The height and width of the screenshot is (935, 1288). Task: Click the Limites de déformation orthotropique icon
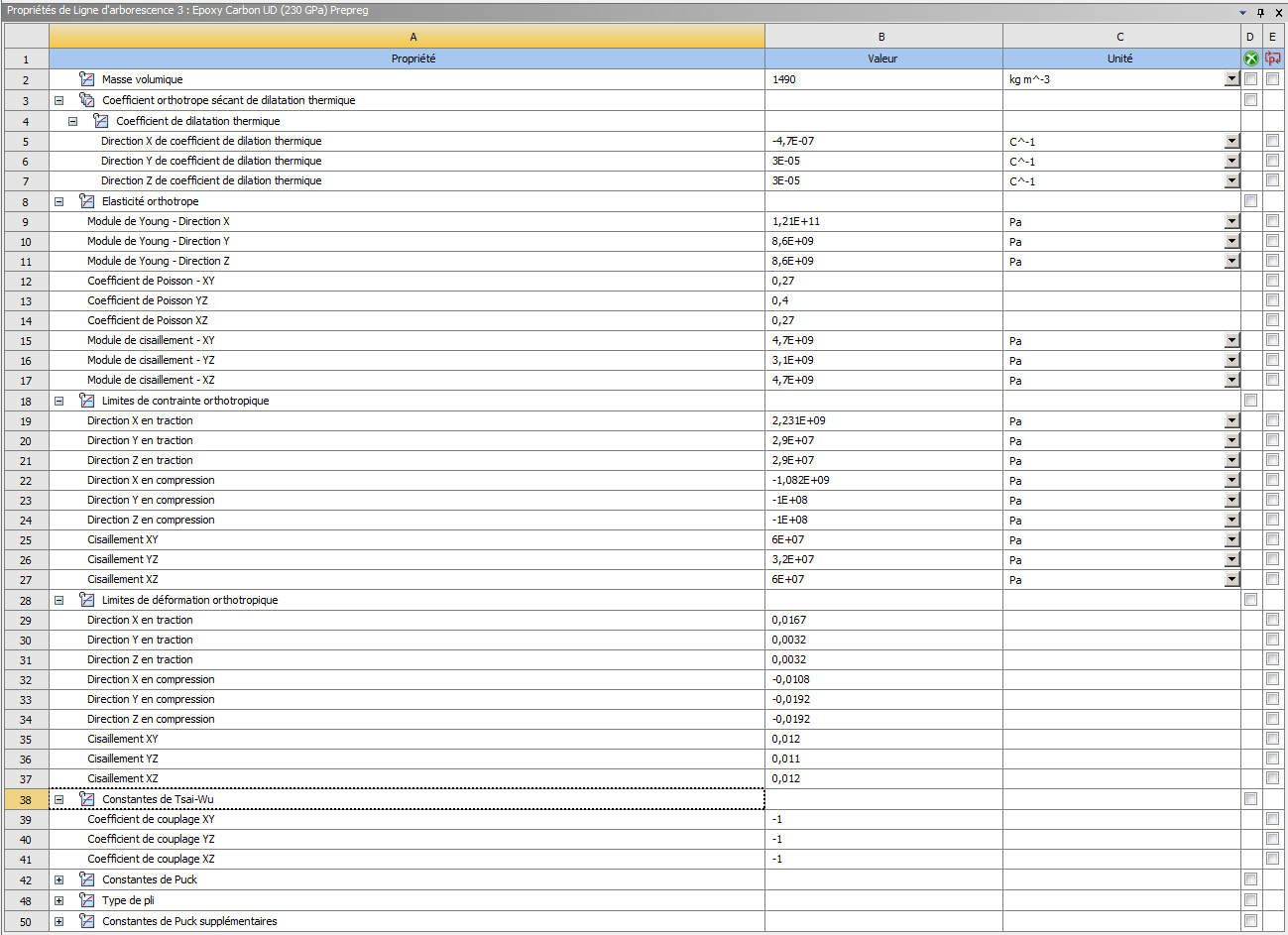[x=87, y=600]
